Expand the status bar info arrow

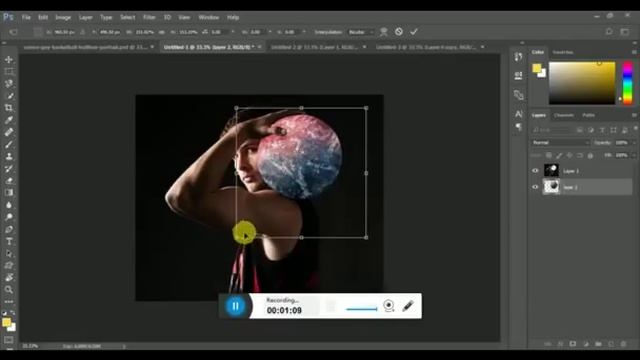pos(124,347)
